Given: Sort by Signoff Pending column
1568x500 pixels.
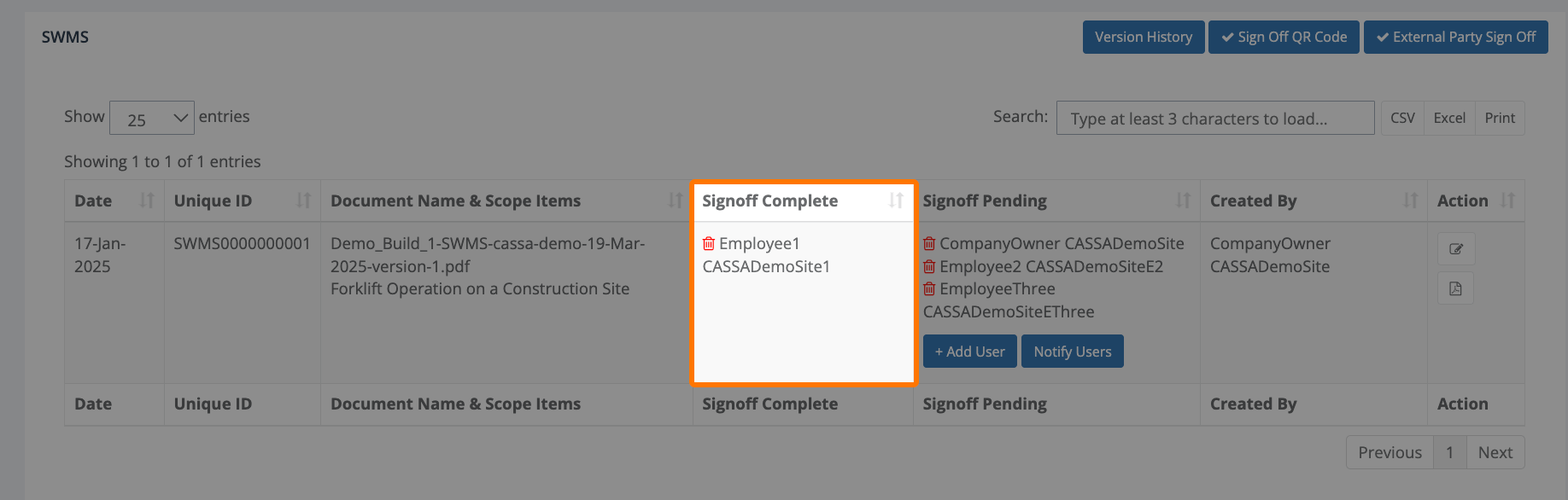Looking at the screenshot, I should 1183,201.
